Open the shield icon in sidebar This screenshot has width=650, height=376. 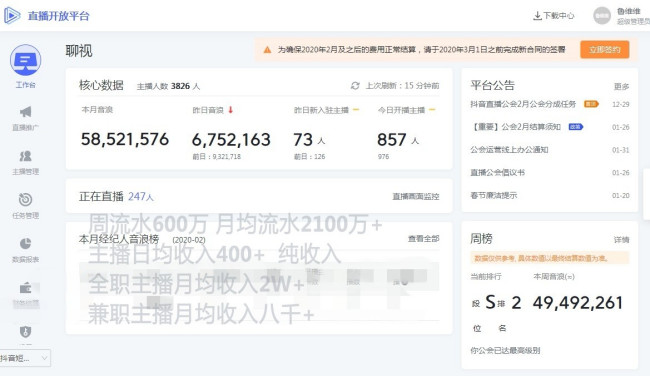point(26,332)
